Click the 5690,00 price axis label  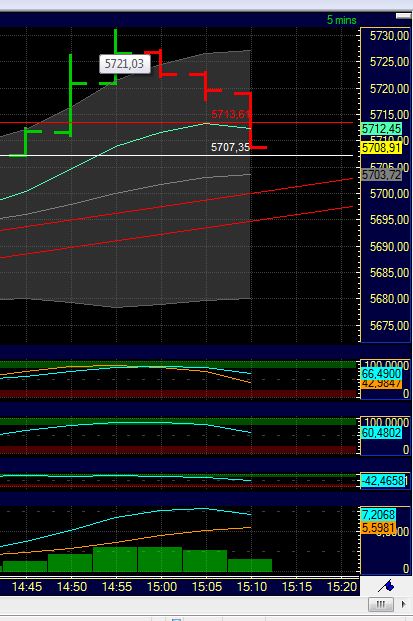(389, 246)
